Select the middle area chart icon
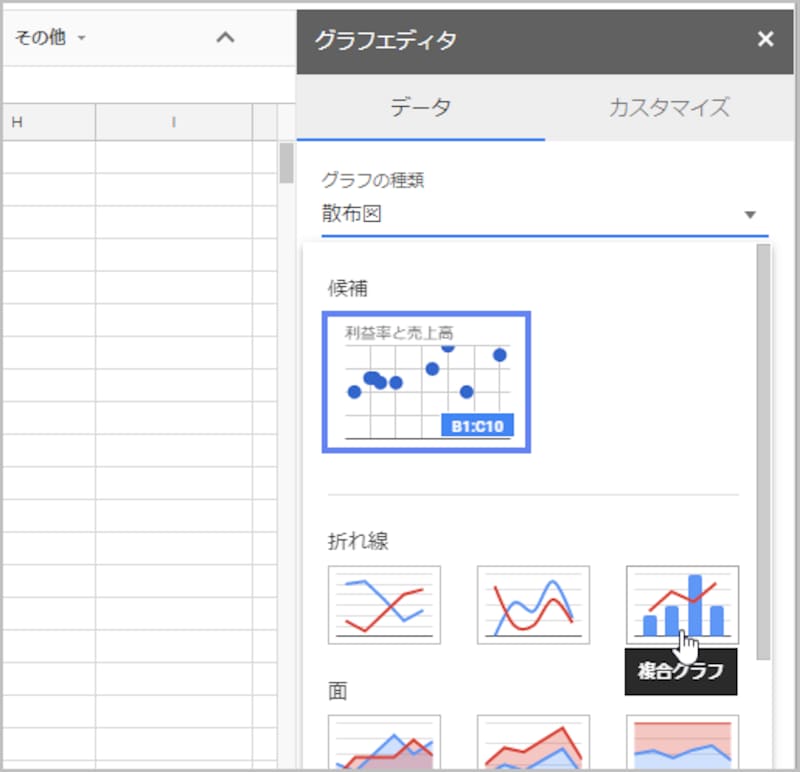Viewport: 800px width, 772px height. tap(533, 740)
